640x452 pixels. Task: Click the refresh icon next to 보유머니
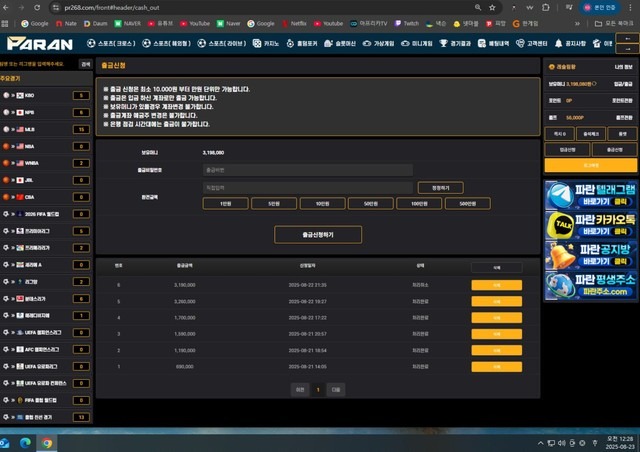[x=594, y=84]
